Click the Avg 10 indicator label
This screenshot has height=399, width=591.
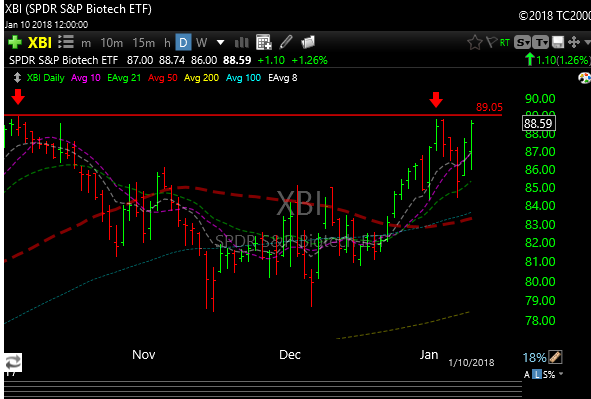pos(86,78)
